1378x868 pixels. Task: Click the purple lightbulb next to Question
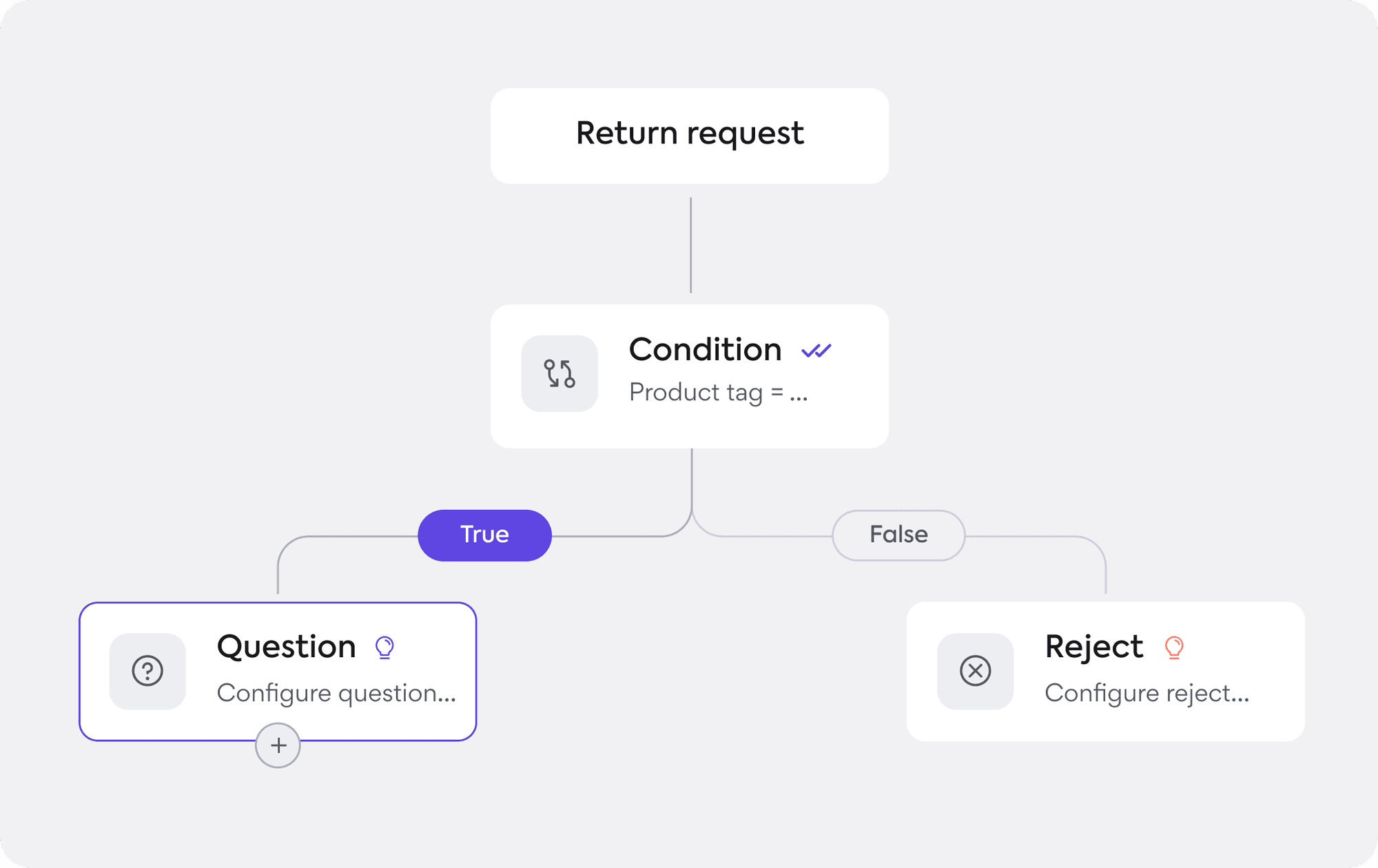click(x=384, y=647)
